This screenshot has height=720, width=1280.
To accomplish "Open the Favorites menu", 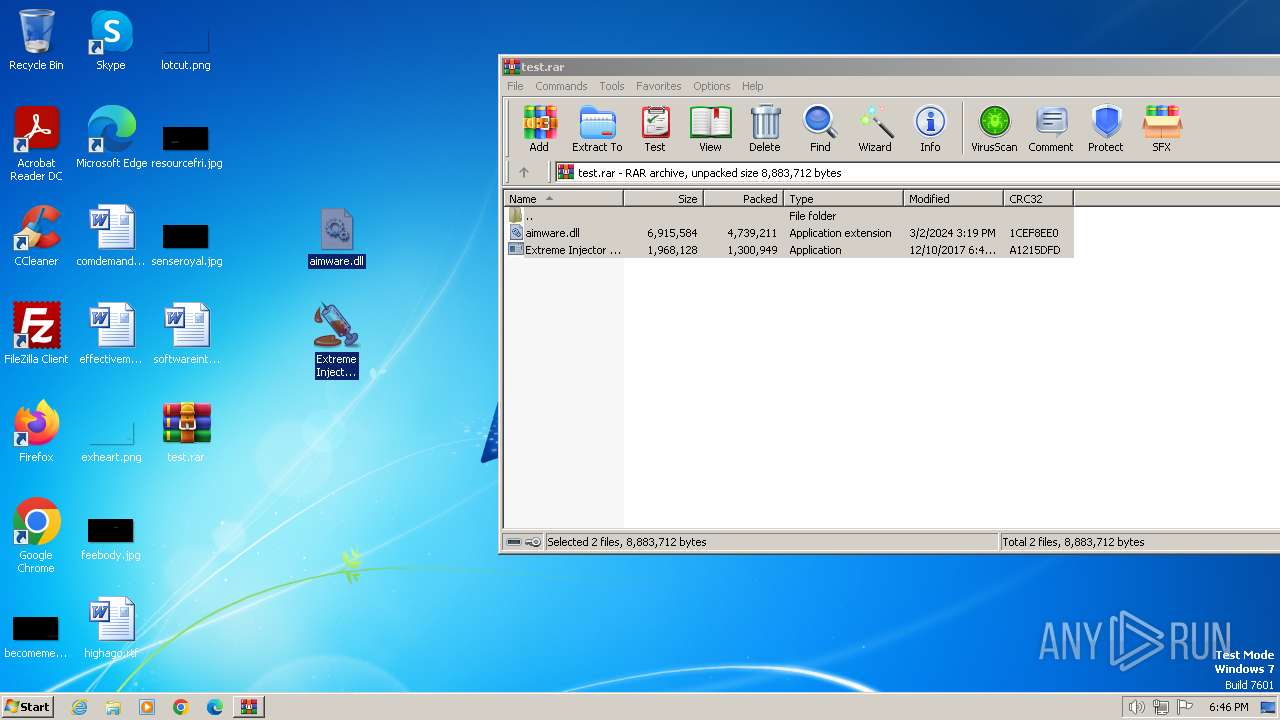I will (659, 86).
